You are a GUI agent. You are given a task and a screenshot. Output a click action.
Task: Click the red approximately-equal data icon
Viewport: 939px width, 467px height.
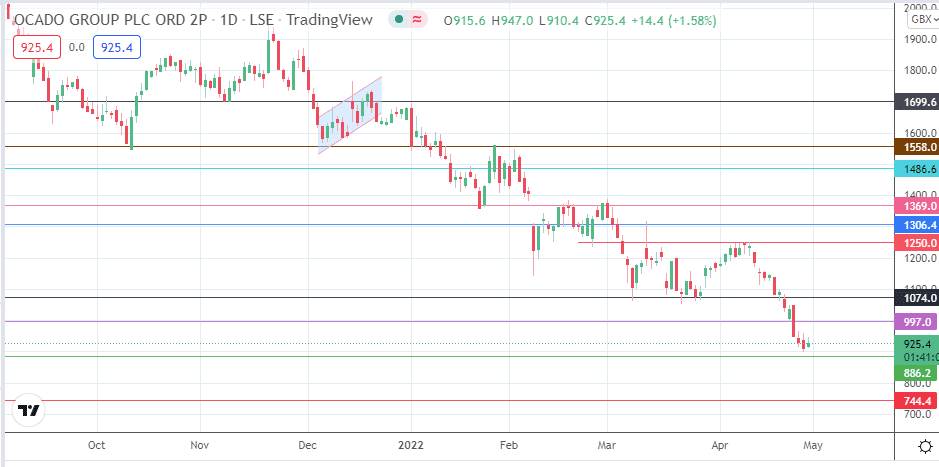coord(417,20)
